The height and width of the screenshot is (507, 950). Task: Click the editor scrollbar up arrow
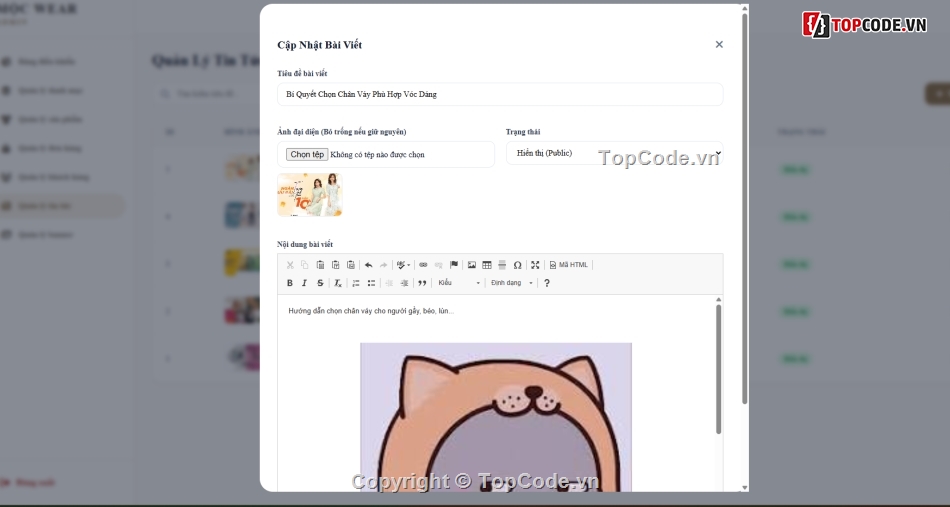click(x=719, y=299)
